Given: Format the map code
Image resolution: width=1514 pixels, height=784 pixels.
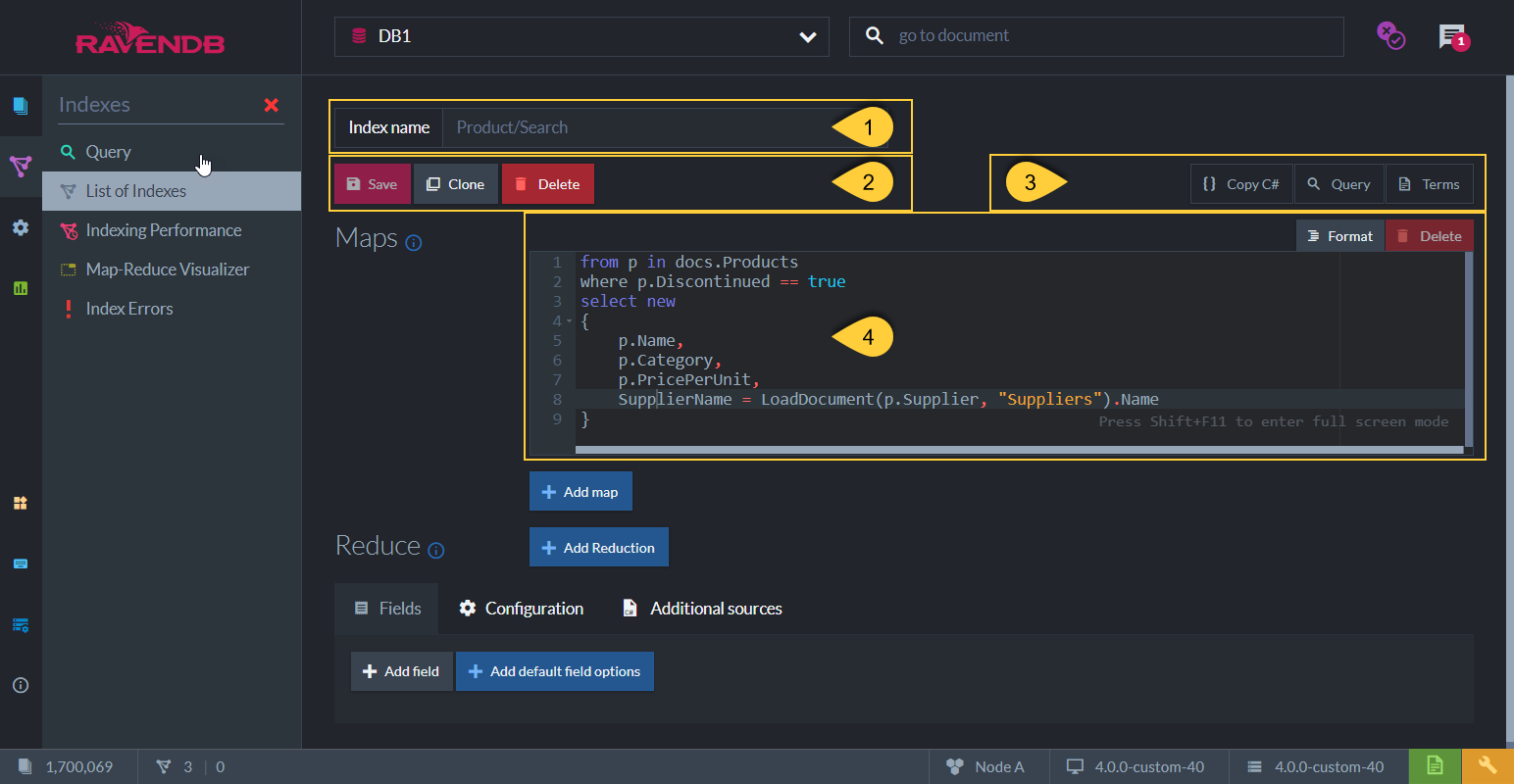Looking at the screenshot, I should 1340,236.
